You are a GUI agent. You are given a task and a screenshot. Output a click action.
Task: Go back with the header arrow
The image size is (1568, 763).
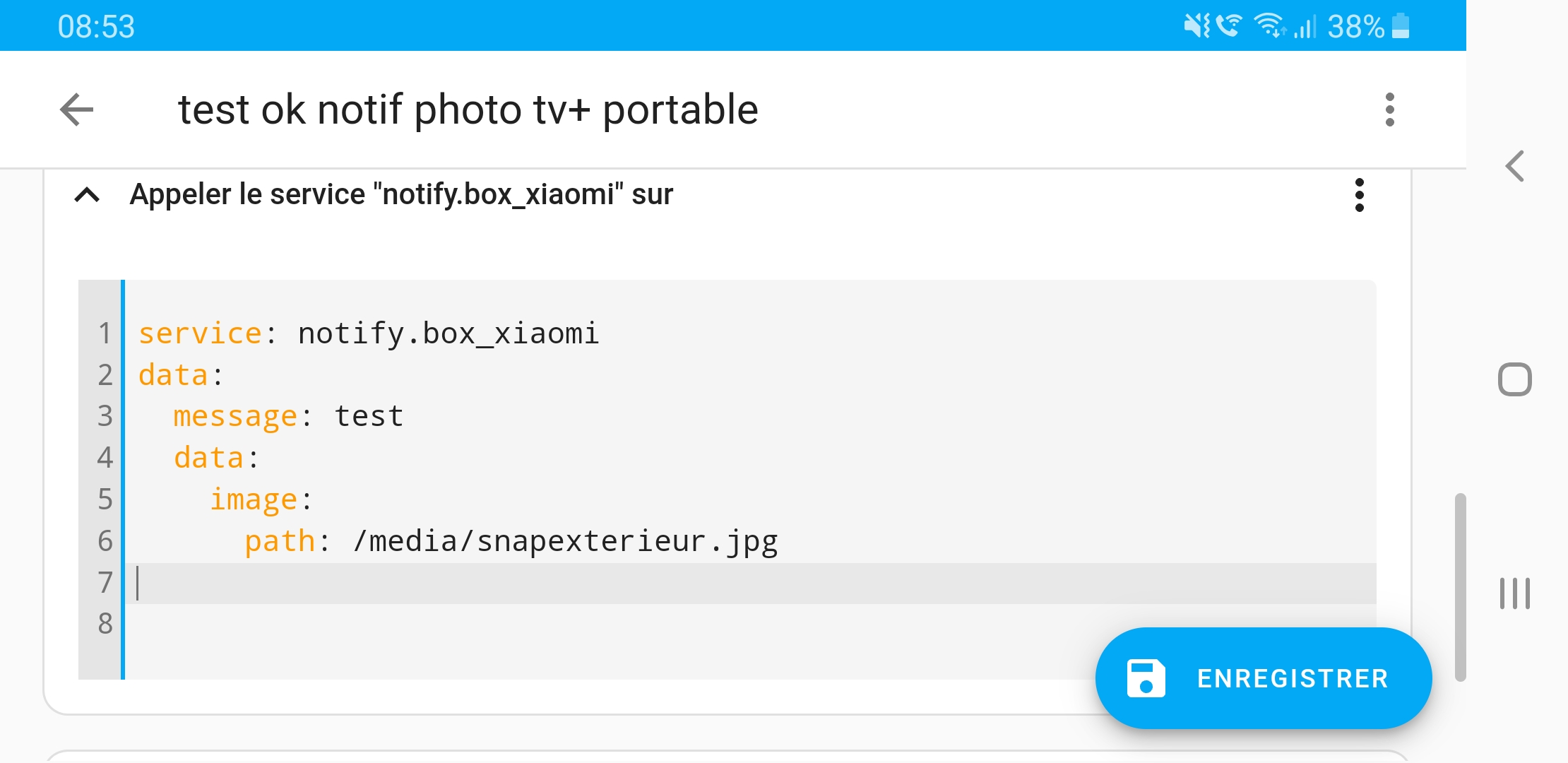click(x=77, y=110)
